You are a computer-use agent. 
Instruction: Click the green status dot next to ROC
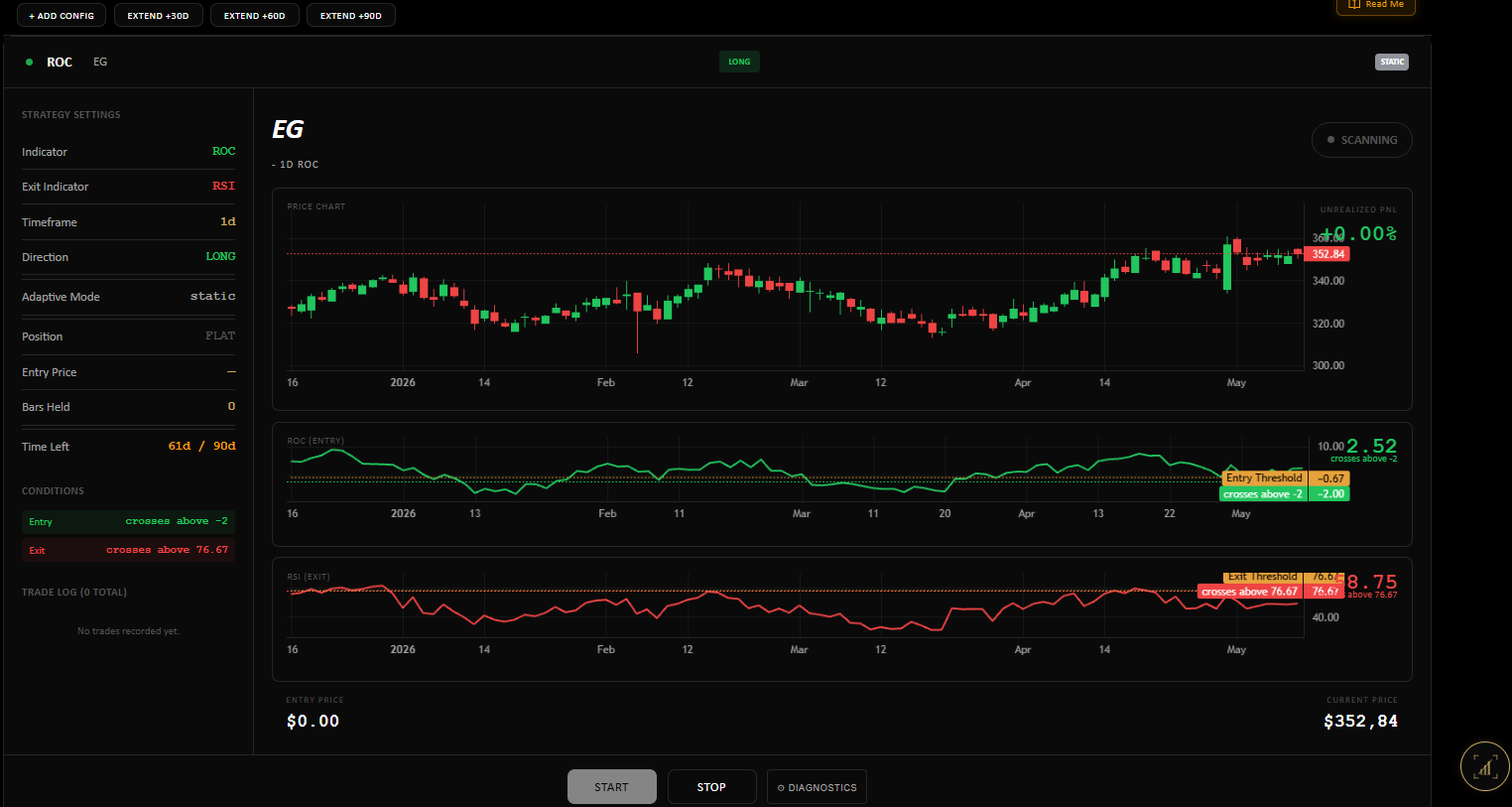coord(29,62)
